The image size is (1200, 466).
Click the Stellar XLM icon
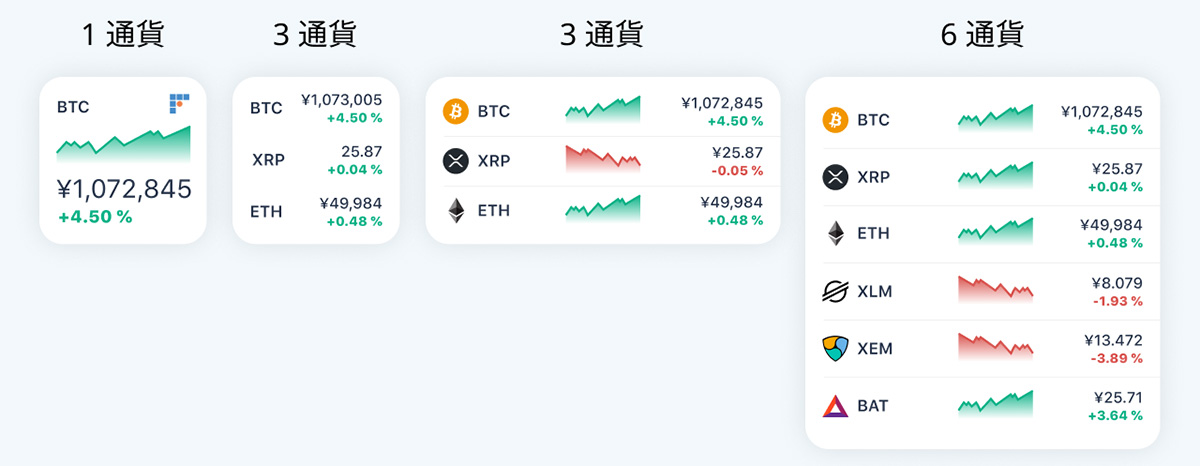click(835, 292)
